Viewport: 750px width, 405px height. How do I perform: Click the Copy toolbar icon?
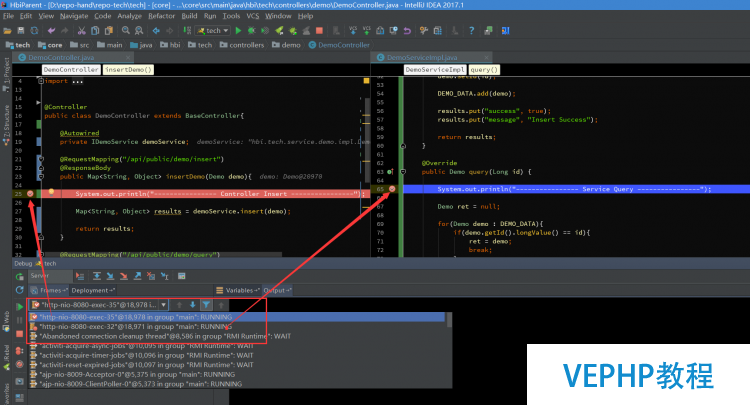[x=95, y=31]
